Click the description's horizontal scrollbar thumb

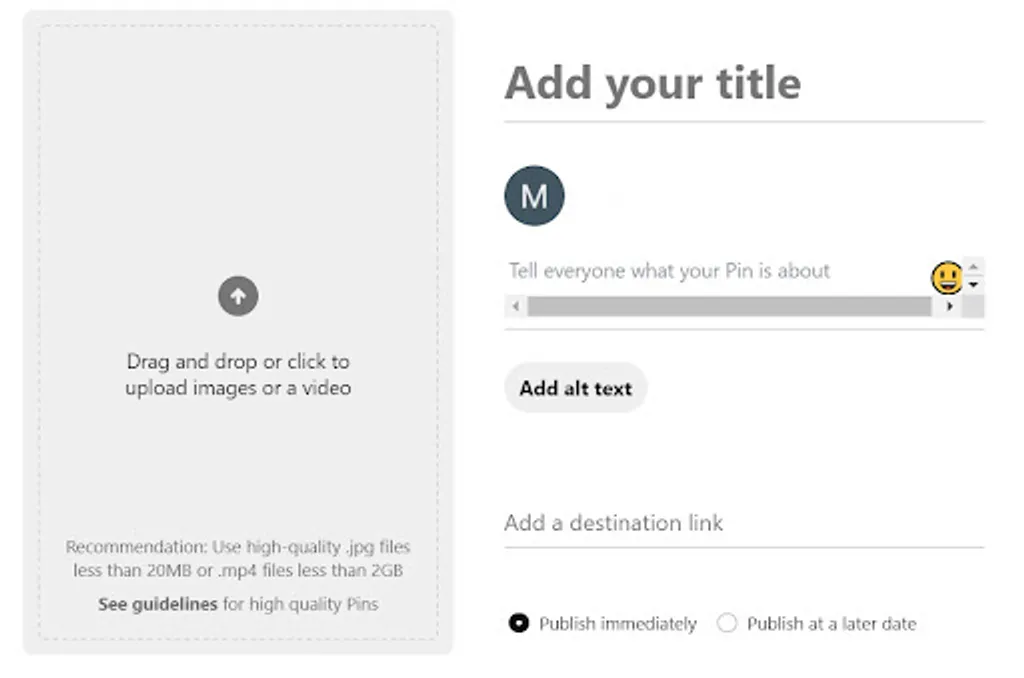(x=729, y=306)
